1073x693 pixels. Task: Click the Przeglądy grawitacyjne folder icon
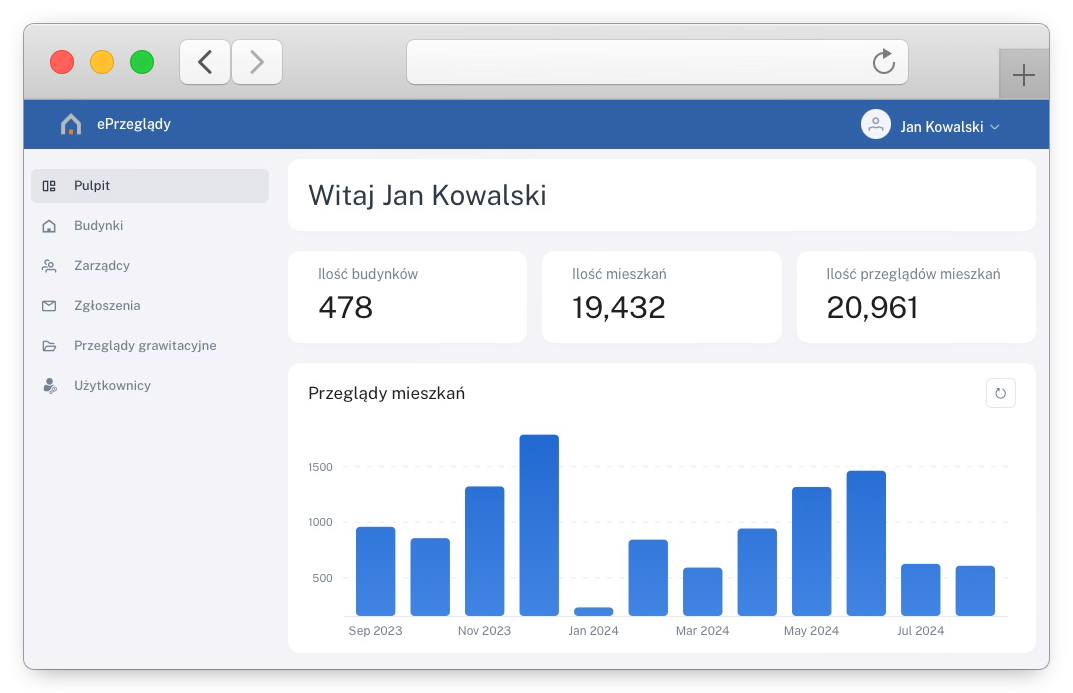[49, 346]
